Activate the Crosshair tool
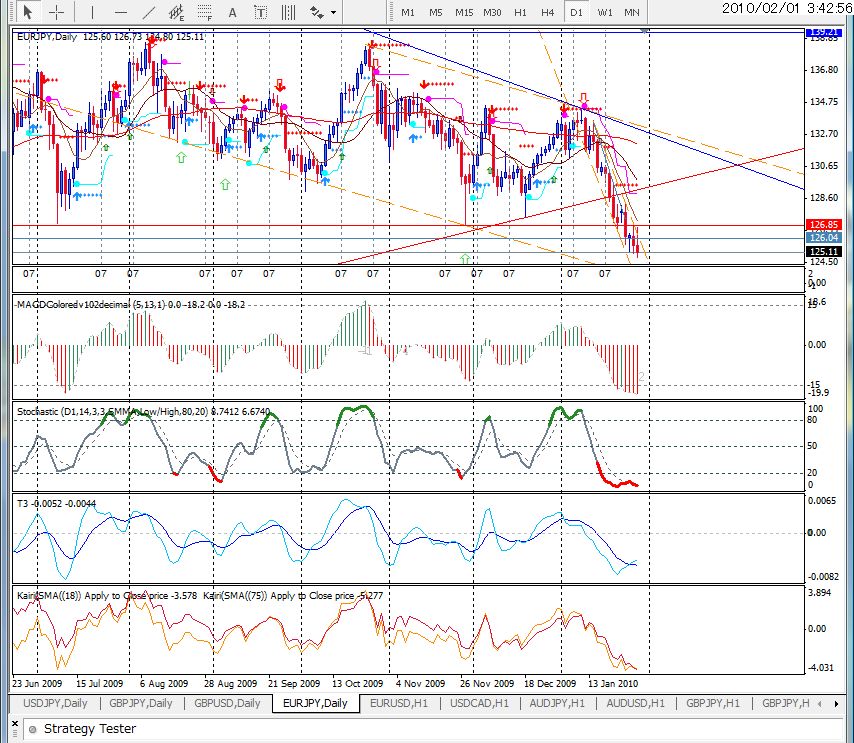The height and width of the screenshot is (743, 854). point(56,11)
